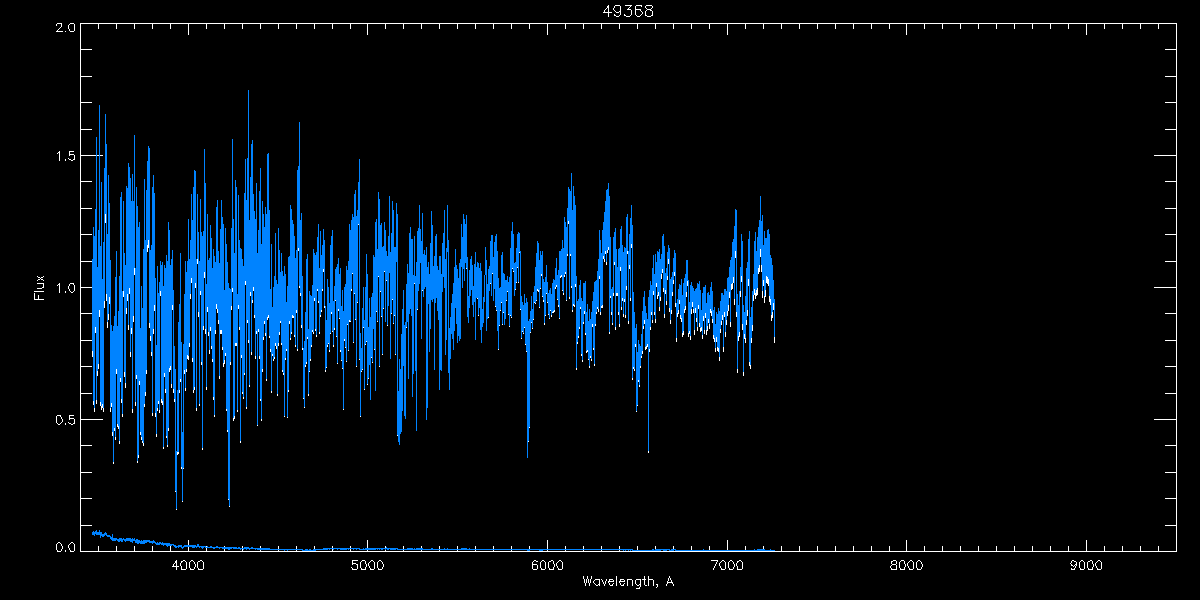
Task: Click the deepest absorption line below 4000
Action: pos(177,470)
